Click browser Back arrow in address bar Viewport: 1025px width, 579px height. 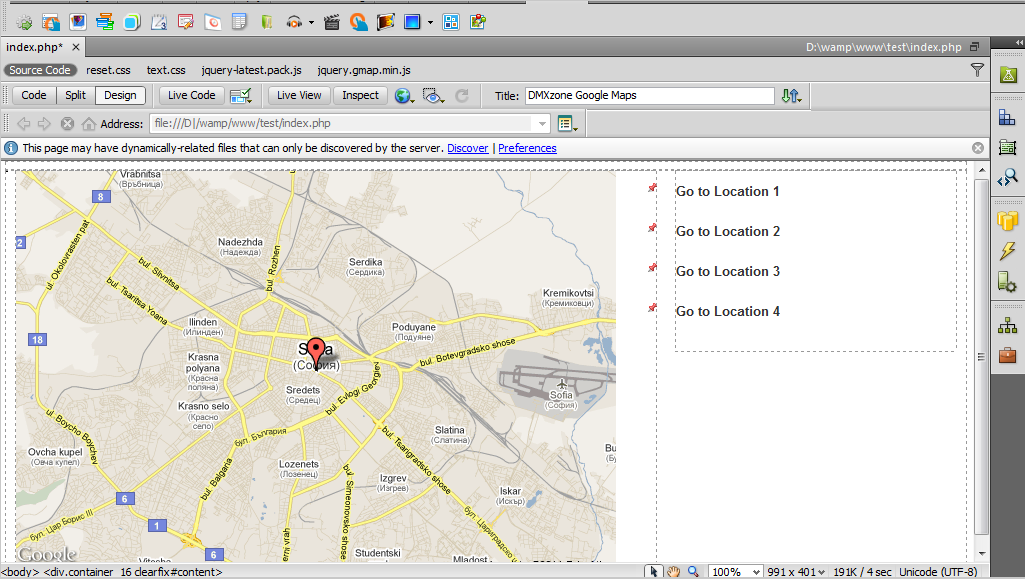(x=24, y=124)
